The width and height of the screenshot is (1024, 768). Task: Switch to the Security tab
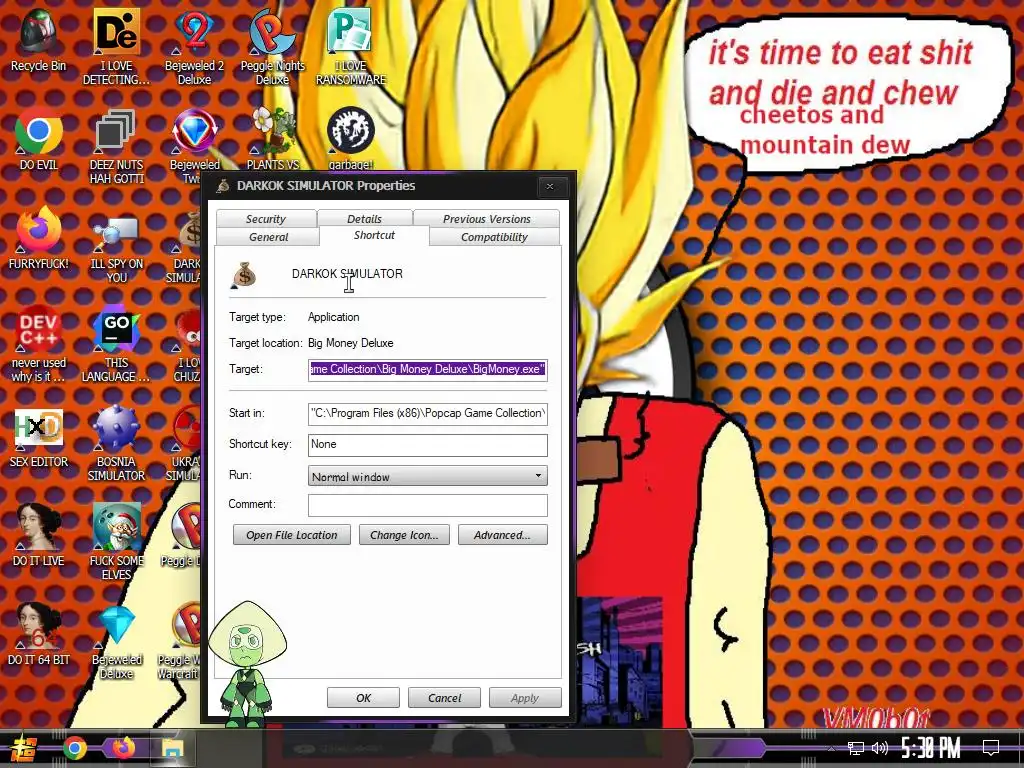266,219
